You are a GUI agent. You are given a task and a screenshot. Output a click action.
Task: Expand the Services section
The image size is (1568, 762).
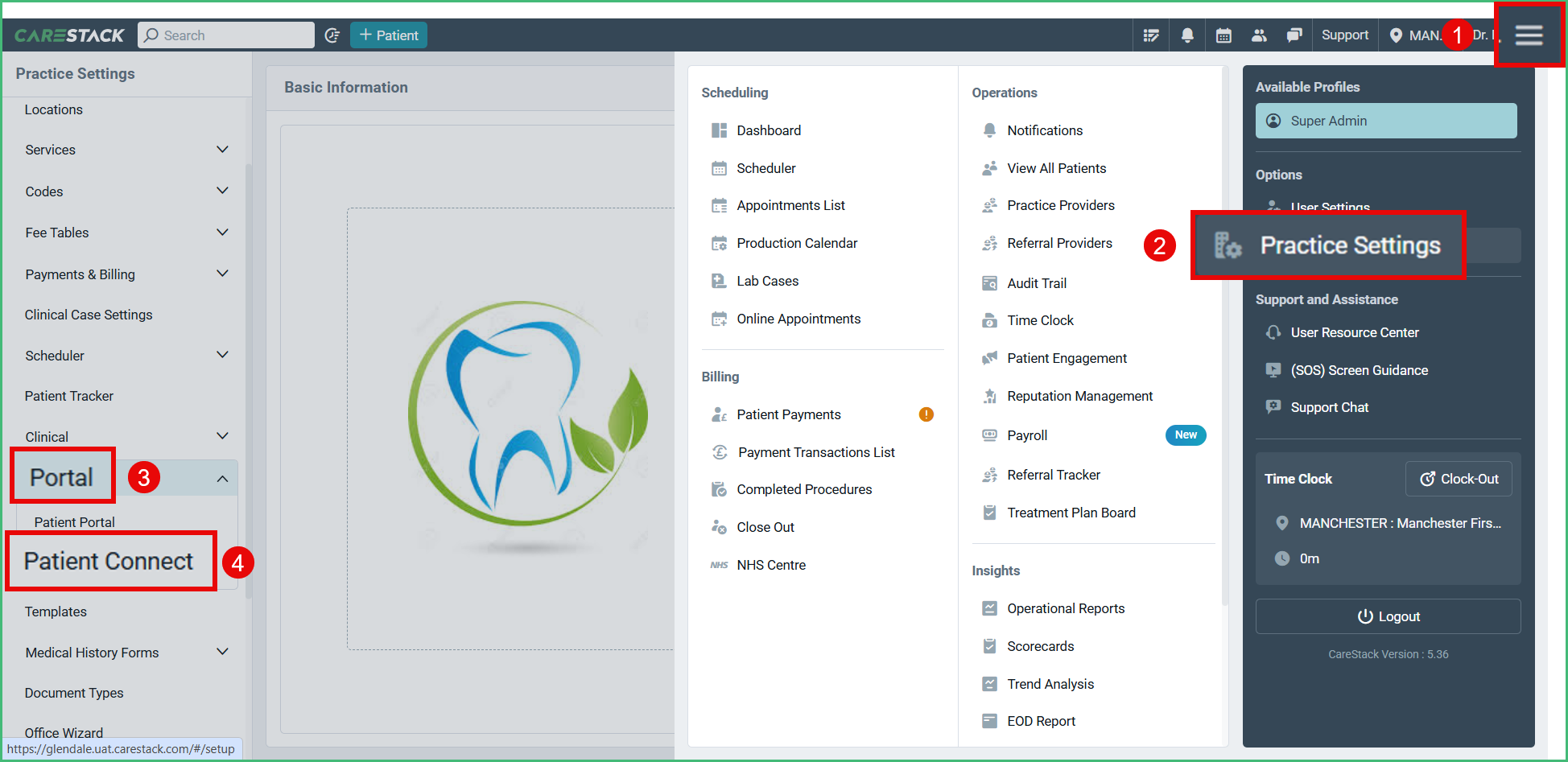coord(222,149)
